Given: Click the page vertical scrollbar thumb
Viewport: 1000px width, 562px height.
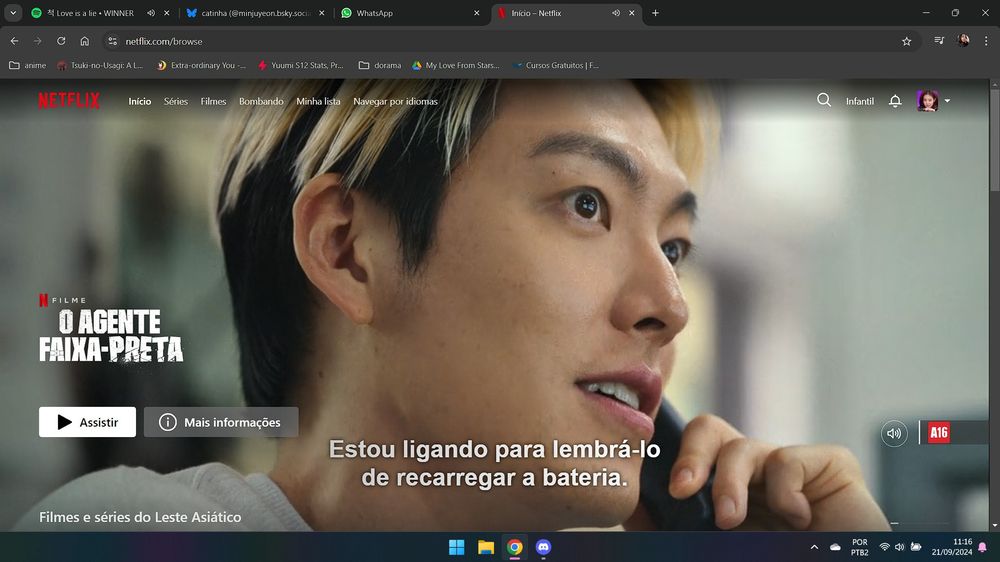Looking at the screenshot, I should 994,139.
